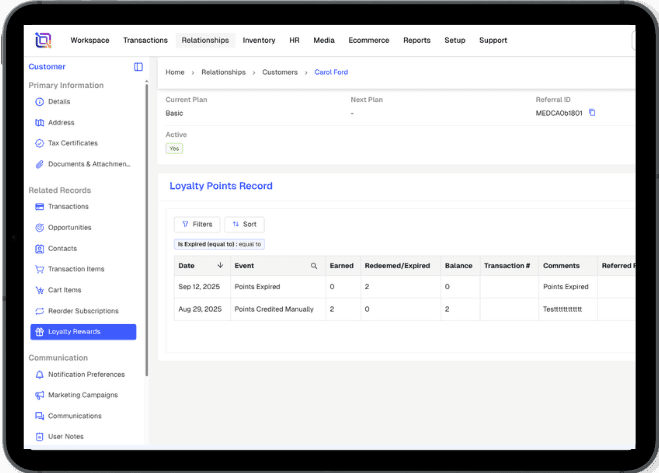Screen dimensions: 659x473
Task: Open the Filters button
Action: 197,224
